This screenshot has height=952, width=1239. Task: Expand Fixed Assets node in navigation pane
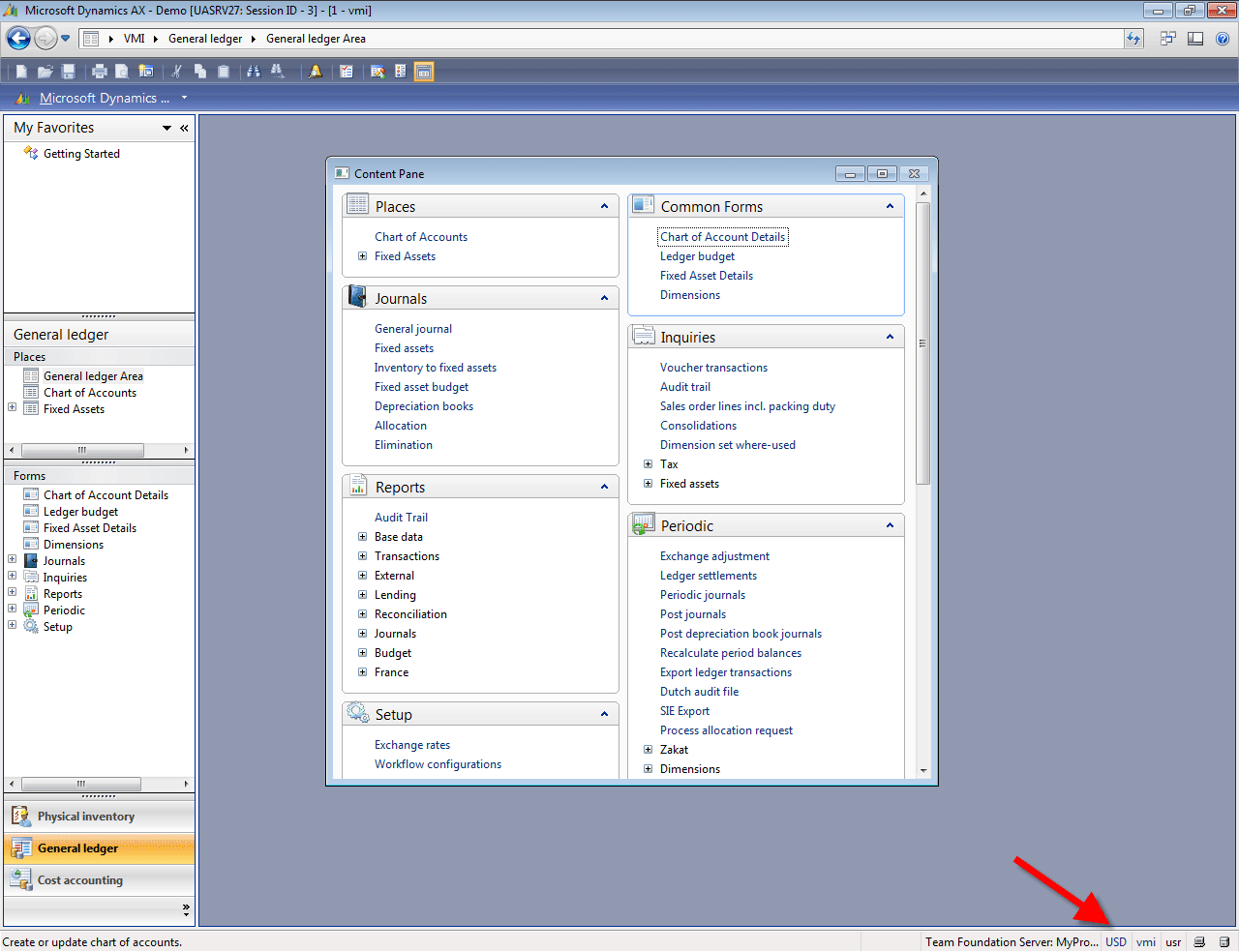[12, 407]
